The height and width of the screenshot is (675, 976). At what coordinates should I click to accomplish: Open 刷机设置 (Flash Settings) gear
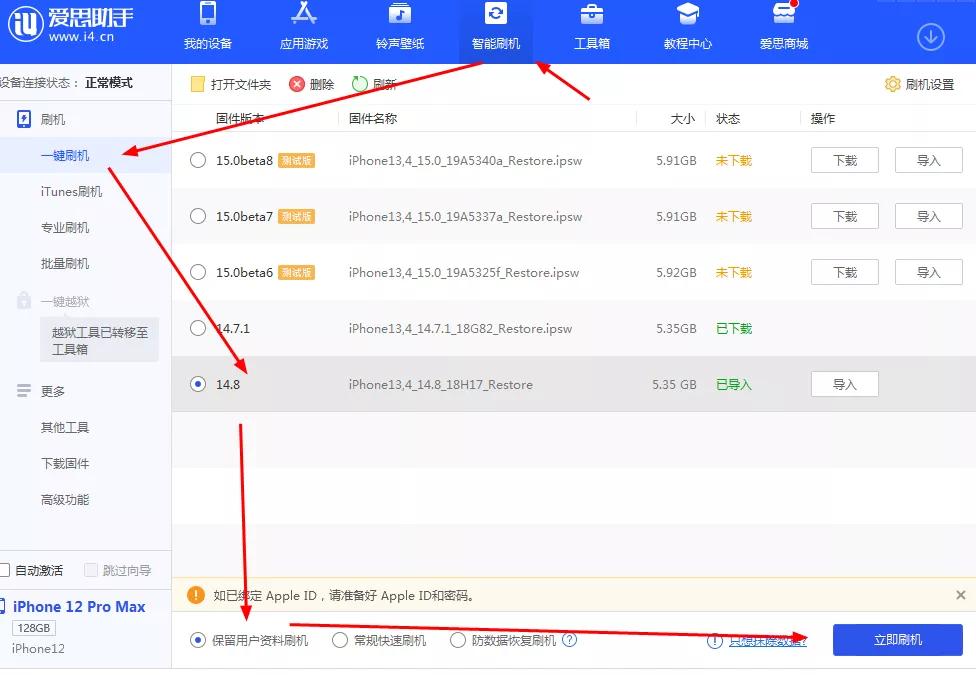coord(917,85)
